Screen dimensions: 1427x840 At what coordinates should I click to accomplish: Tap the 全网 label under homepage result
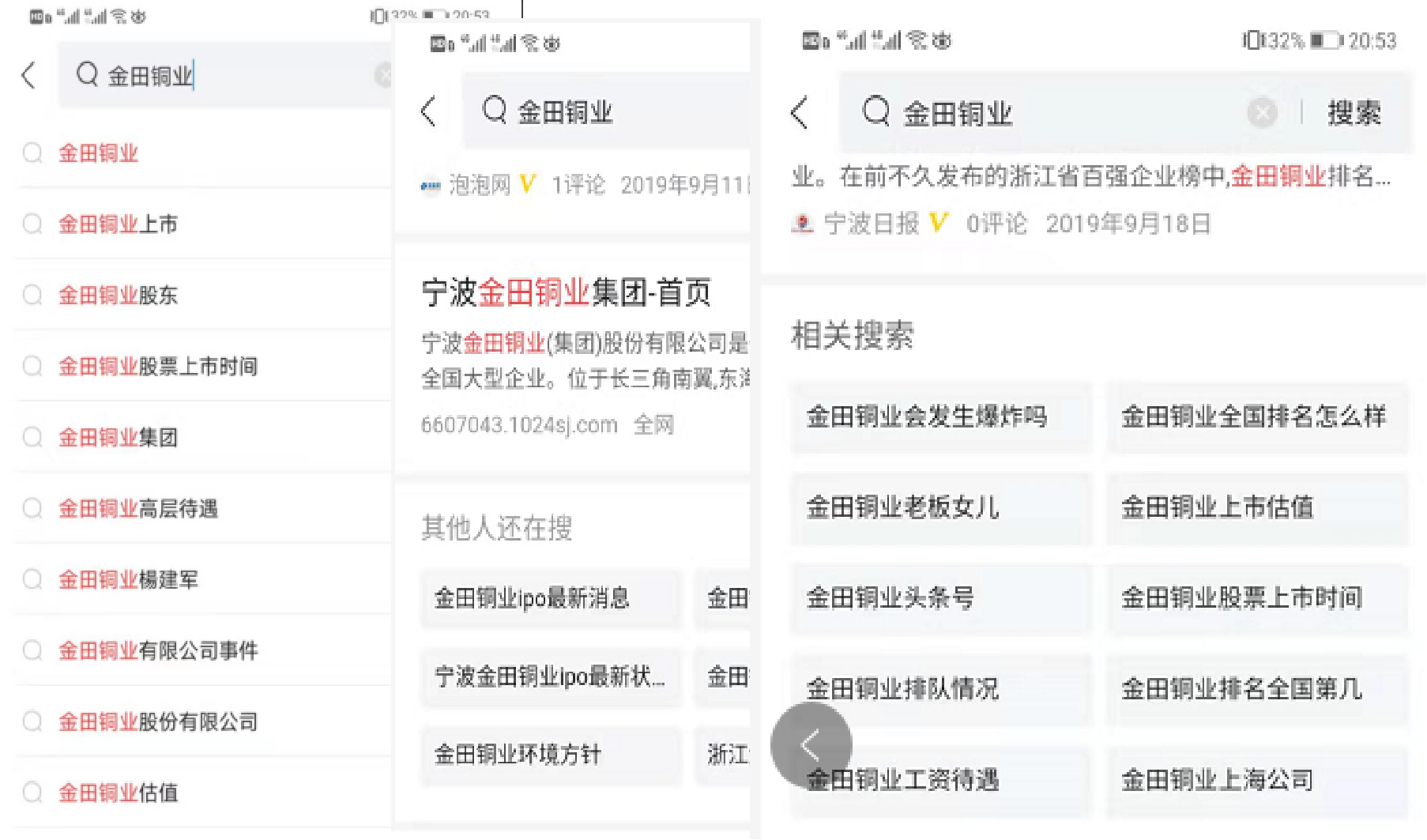(x=654, y=425)
